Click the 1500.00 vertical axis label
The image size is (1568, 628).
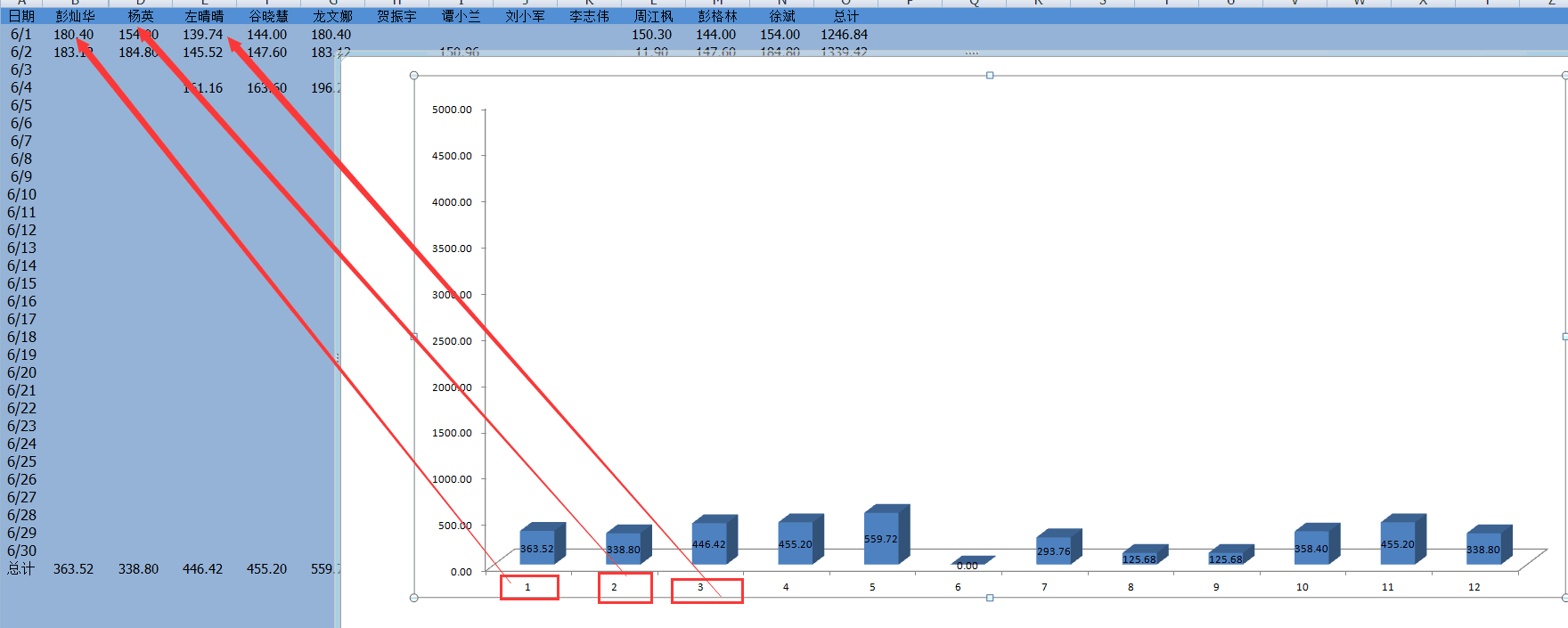click(452, 433)
